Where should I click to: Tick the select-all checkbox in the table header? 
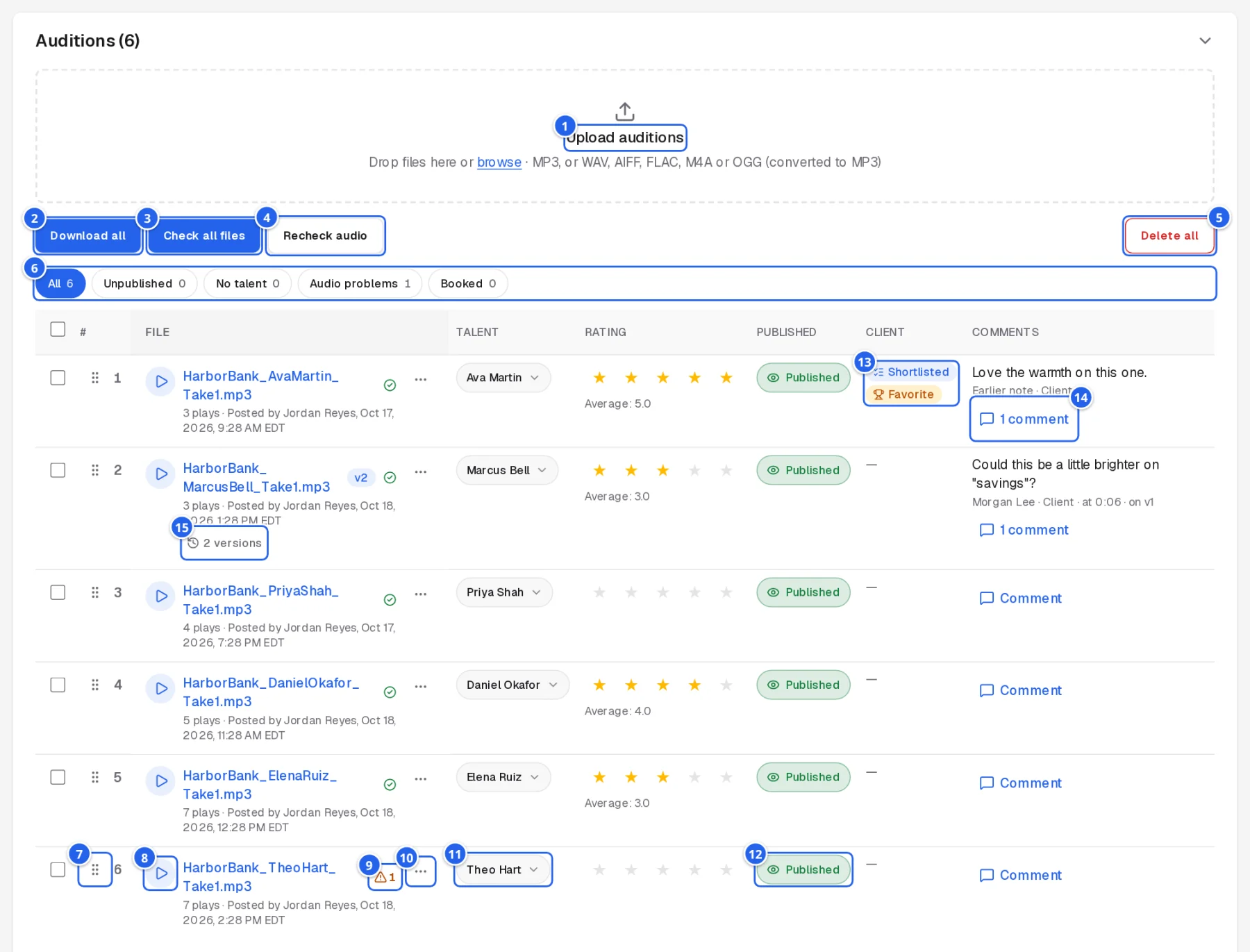58,329
